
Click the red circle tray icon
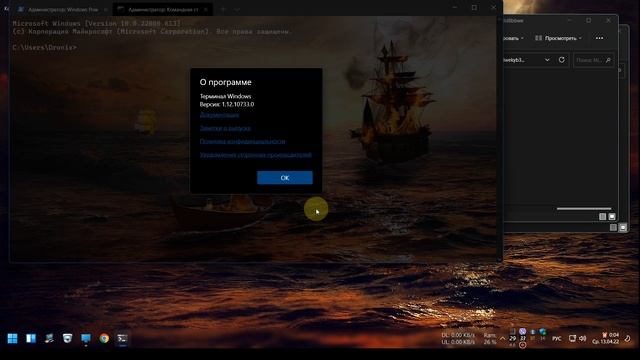[x=522, y=345]
